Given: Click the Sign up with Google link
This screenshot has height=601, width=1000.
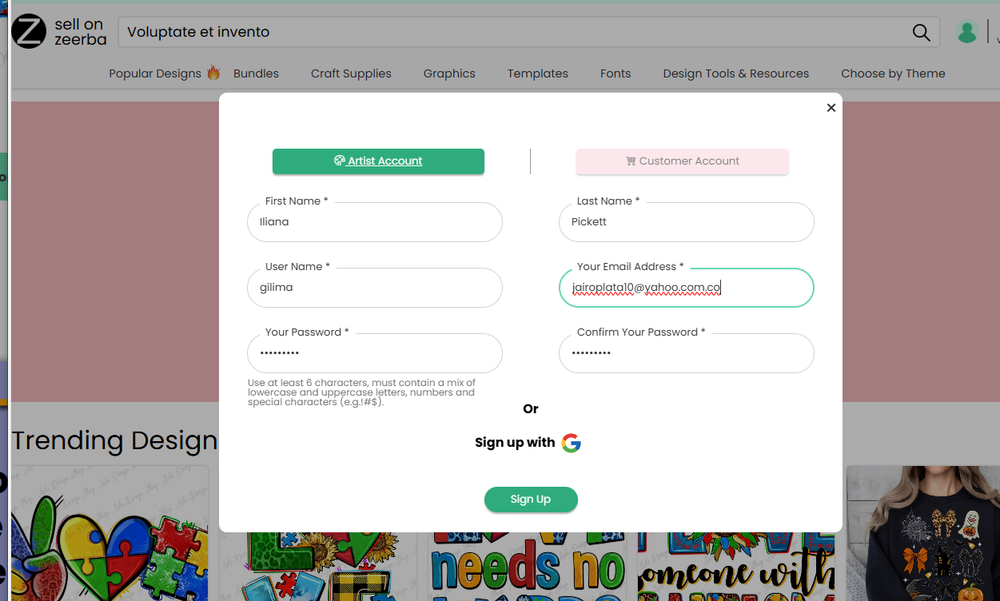Looking at the screenshot, I should pos(527,443).
